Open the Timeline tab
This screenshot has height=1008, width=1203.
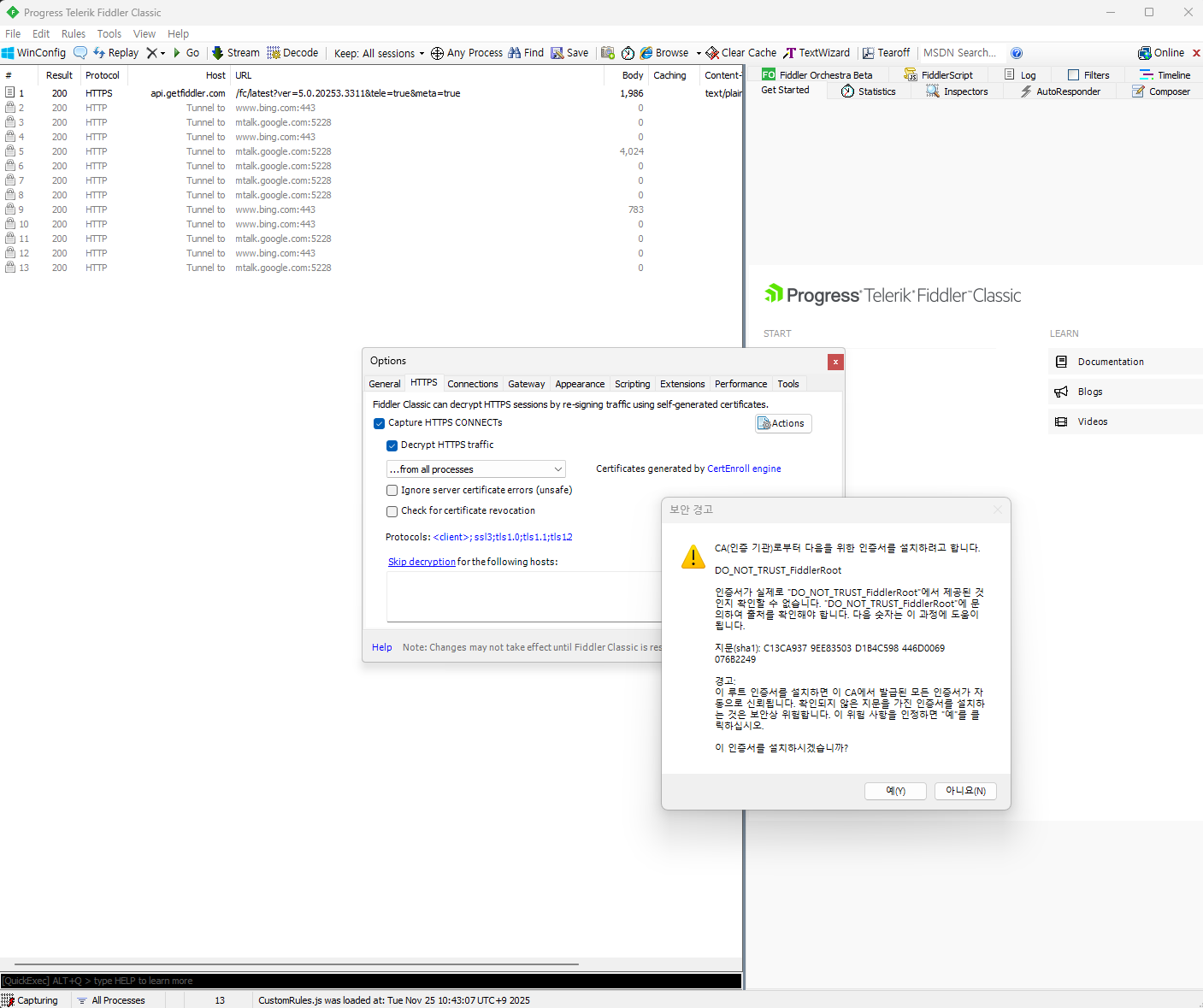coord(1165,75)
